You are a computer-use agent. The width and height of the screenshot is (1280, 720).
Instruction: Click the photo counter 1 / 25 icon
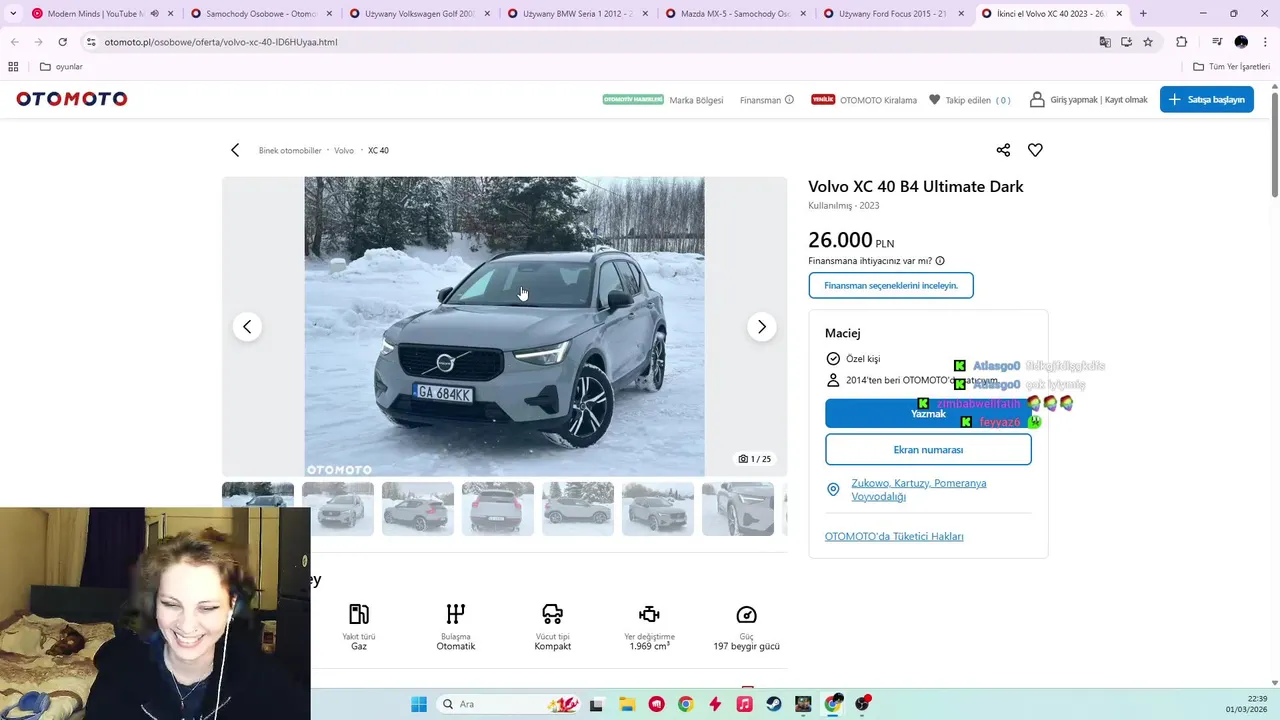coord(754,459)
